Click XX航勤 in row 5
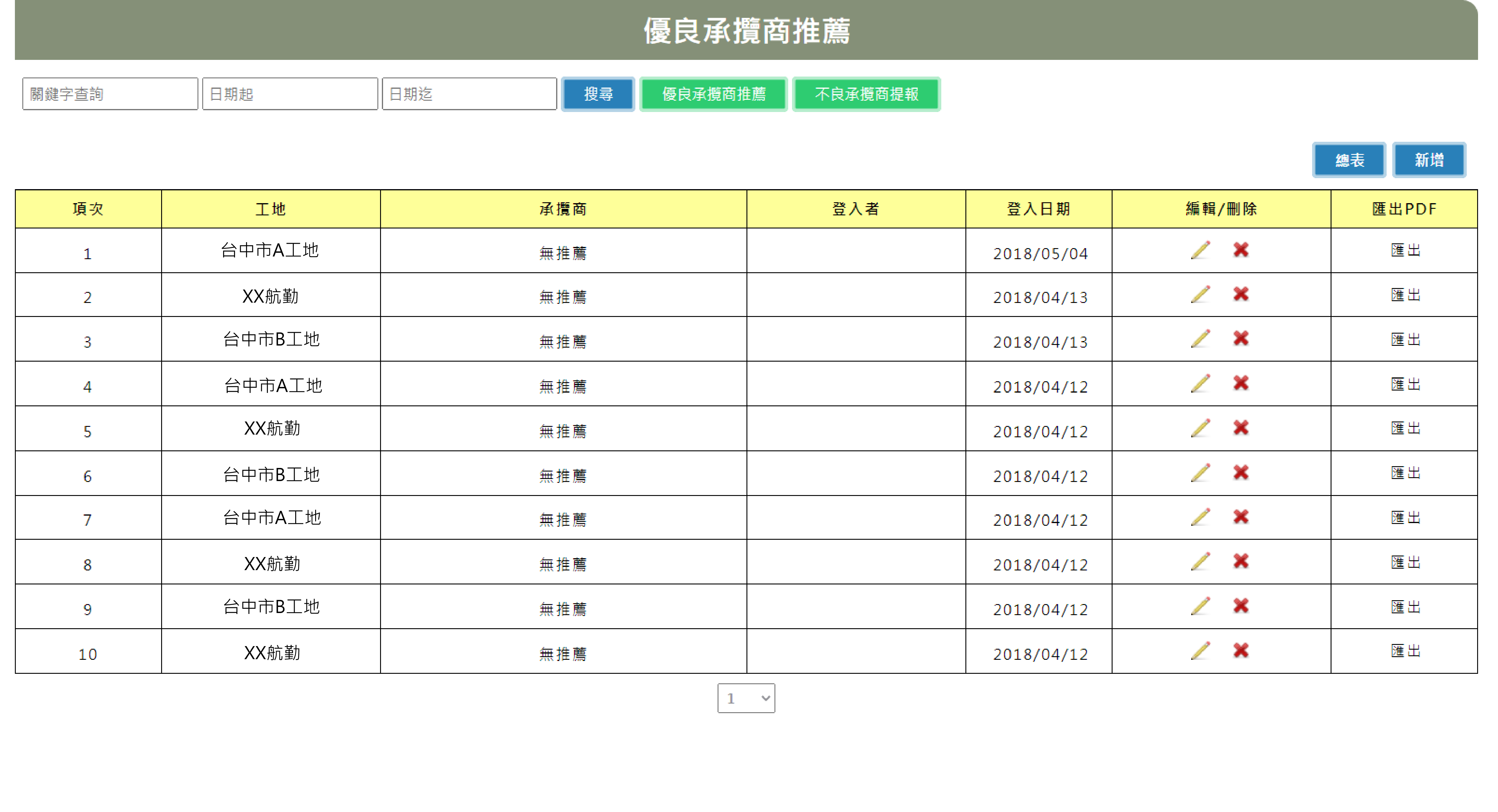Image resolution: width=1498 pixels, height=812 pixels. [272, 429]
